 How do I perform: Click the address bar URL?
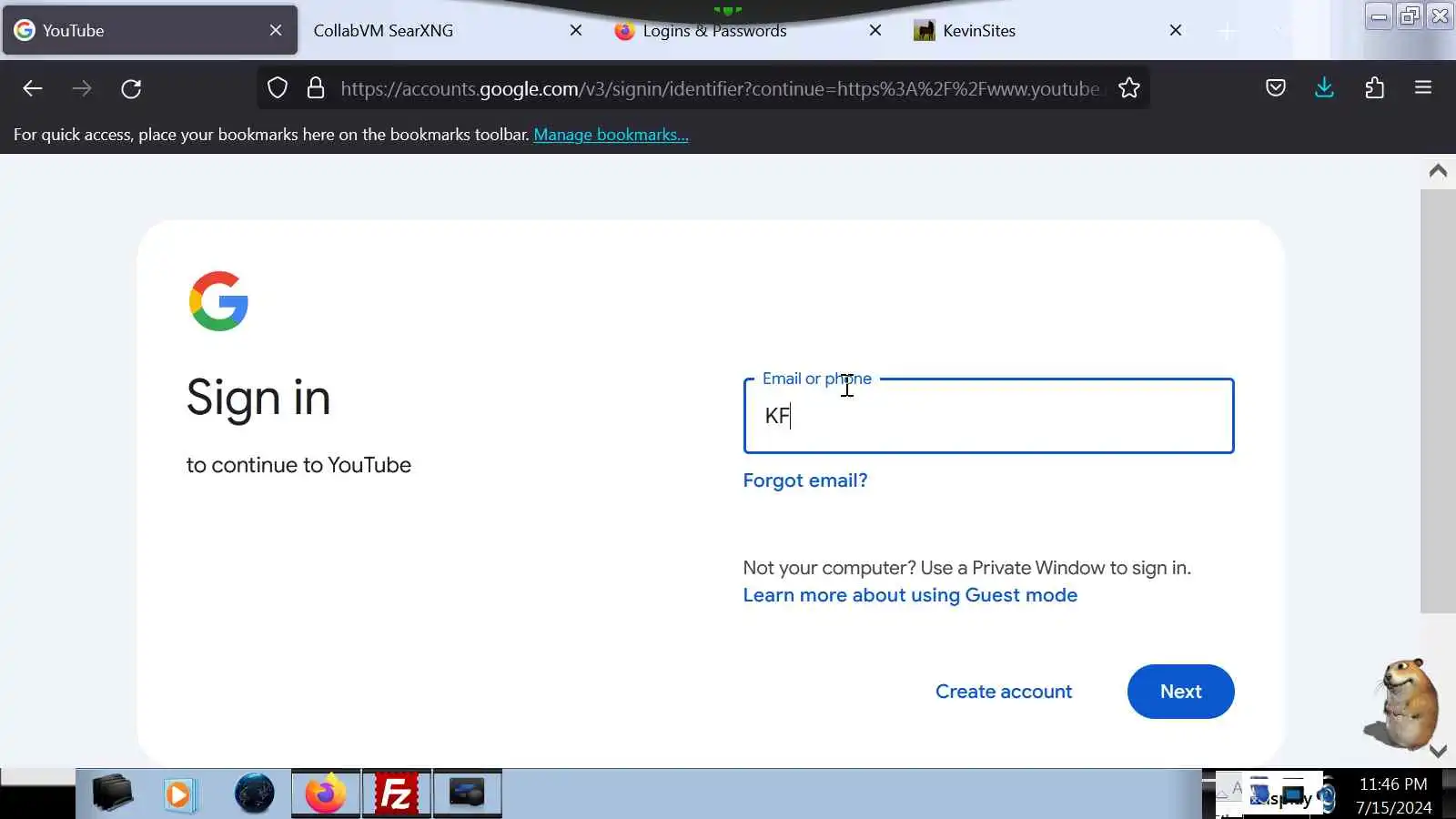719,88
